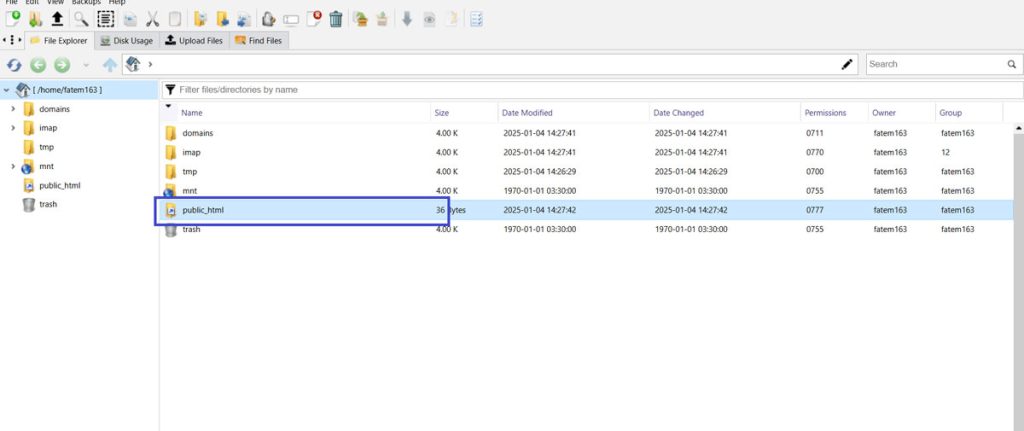Sort by Permissions column header

(x=825, y=113)
